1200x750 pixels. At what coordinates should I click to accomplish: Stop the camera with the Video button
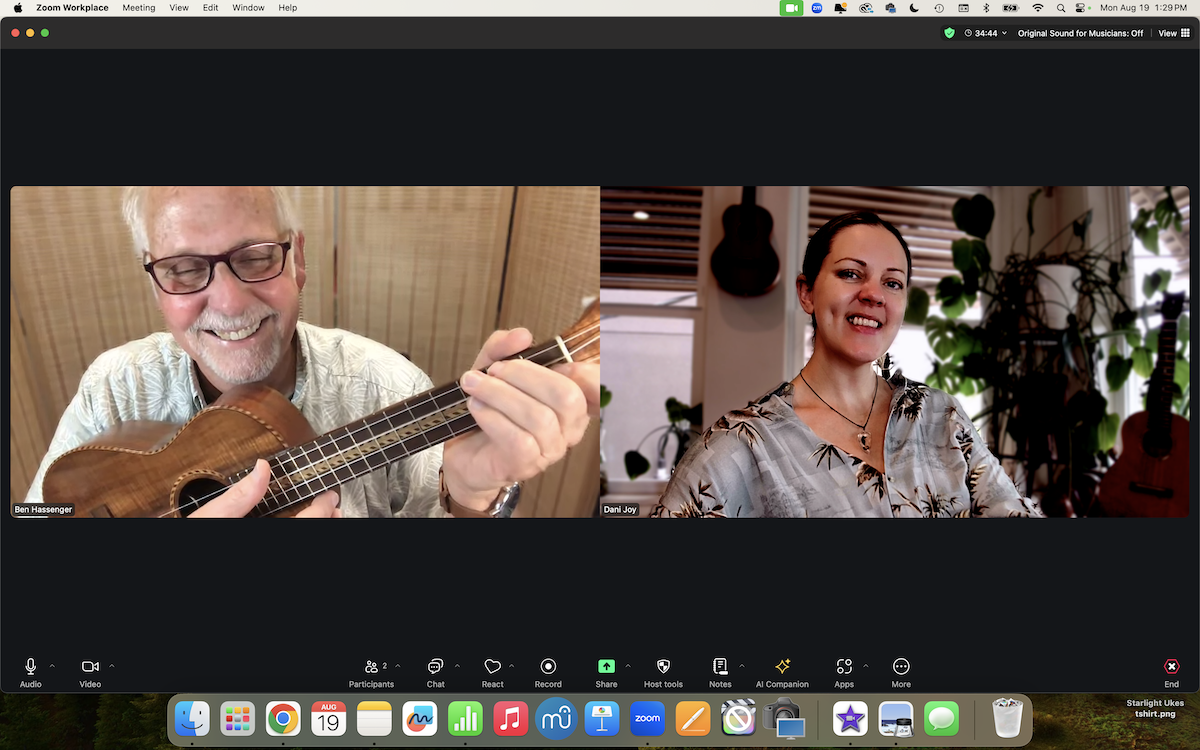point(90,672)
